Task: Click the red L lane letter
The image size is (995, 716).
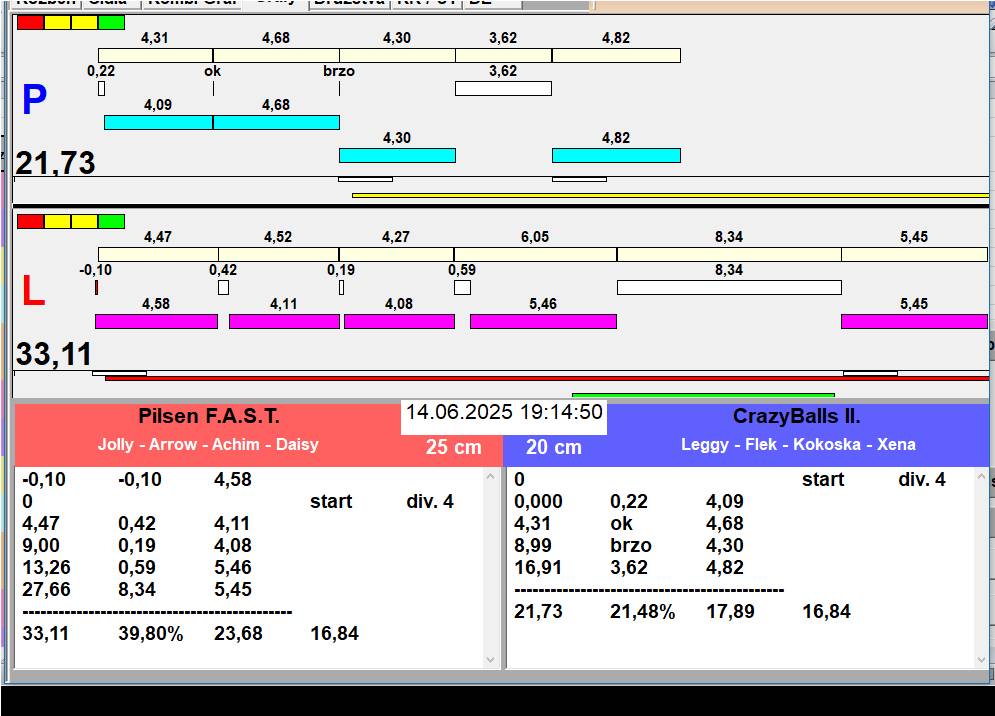Action: coord(33,291)
